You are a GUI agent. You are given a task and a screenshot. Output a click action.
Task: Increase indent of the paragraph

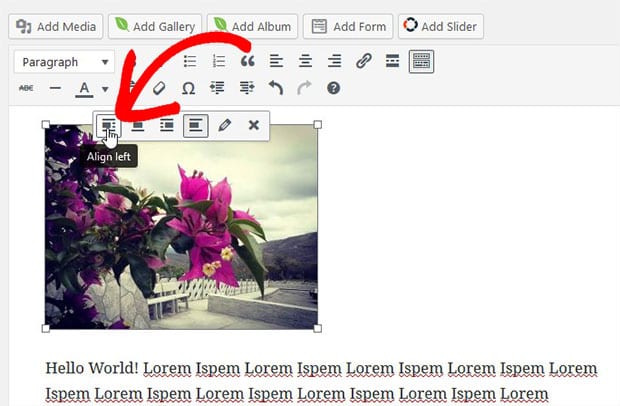pyautogui.click(x=247, y=88)
